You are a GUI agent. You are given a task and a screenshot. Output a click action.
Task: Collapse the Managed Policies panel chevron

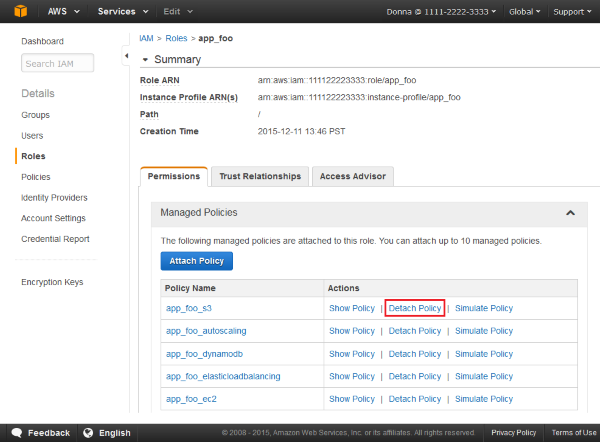pos(570,213)
